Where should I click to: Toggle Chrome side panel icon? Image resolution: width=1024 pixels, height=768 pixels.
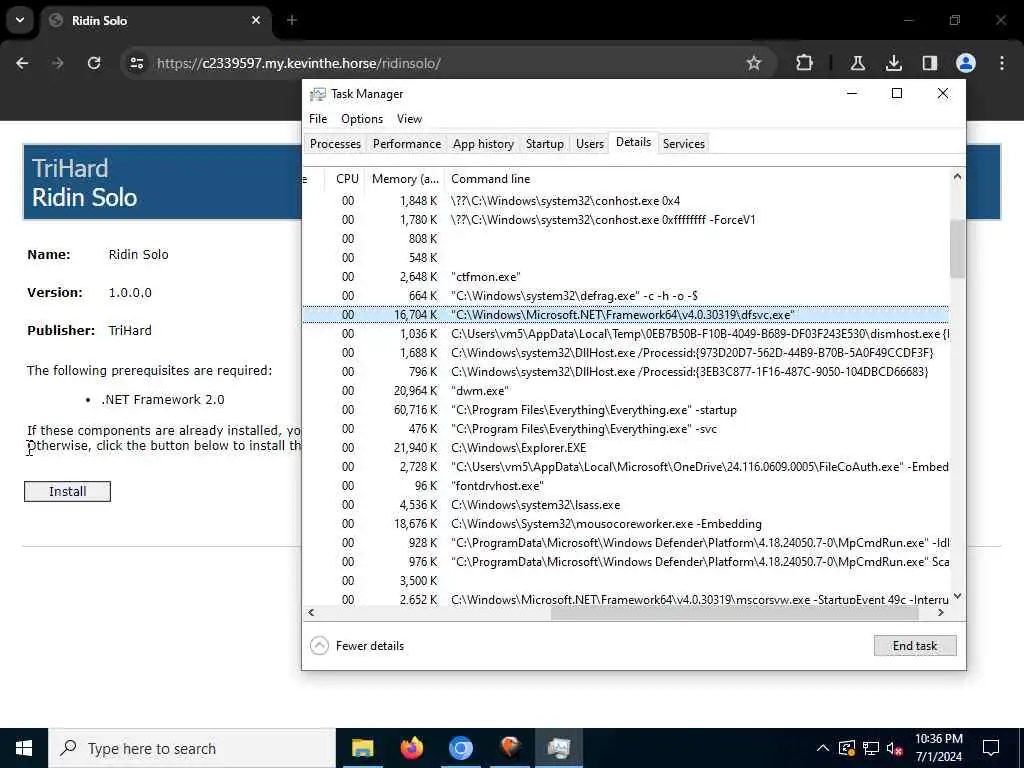[x=929, y=63]
